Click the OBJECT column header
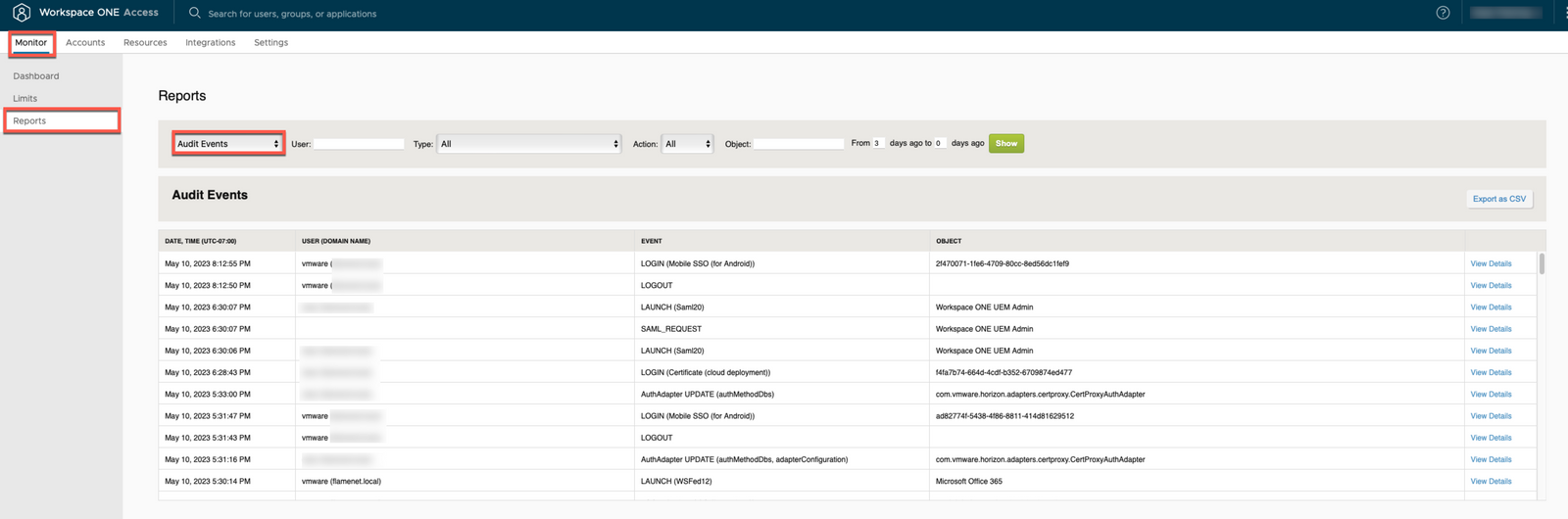 (x=949, y=241)
